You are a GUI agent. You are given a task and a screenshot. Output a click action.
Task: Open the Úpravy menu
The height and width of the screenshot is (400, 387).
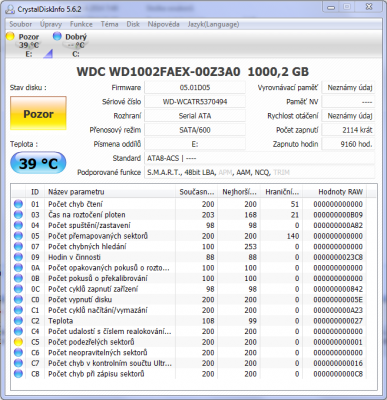tap(51, 24)
